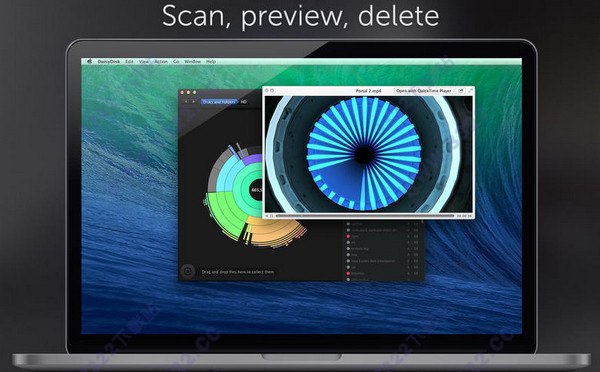
Task: Open the Go menu
Action: [x=176, y=62]
